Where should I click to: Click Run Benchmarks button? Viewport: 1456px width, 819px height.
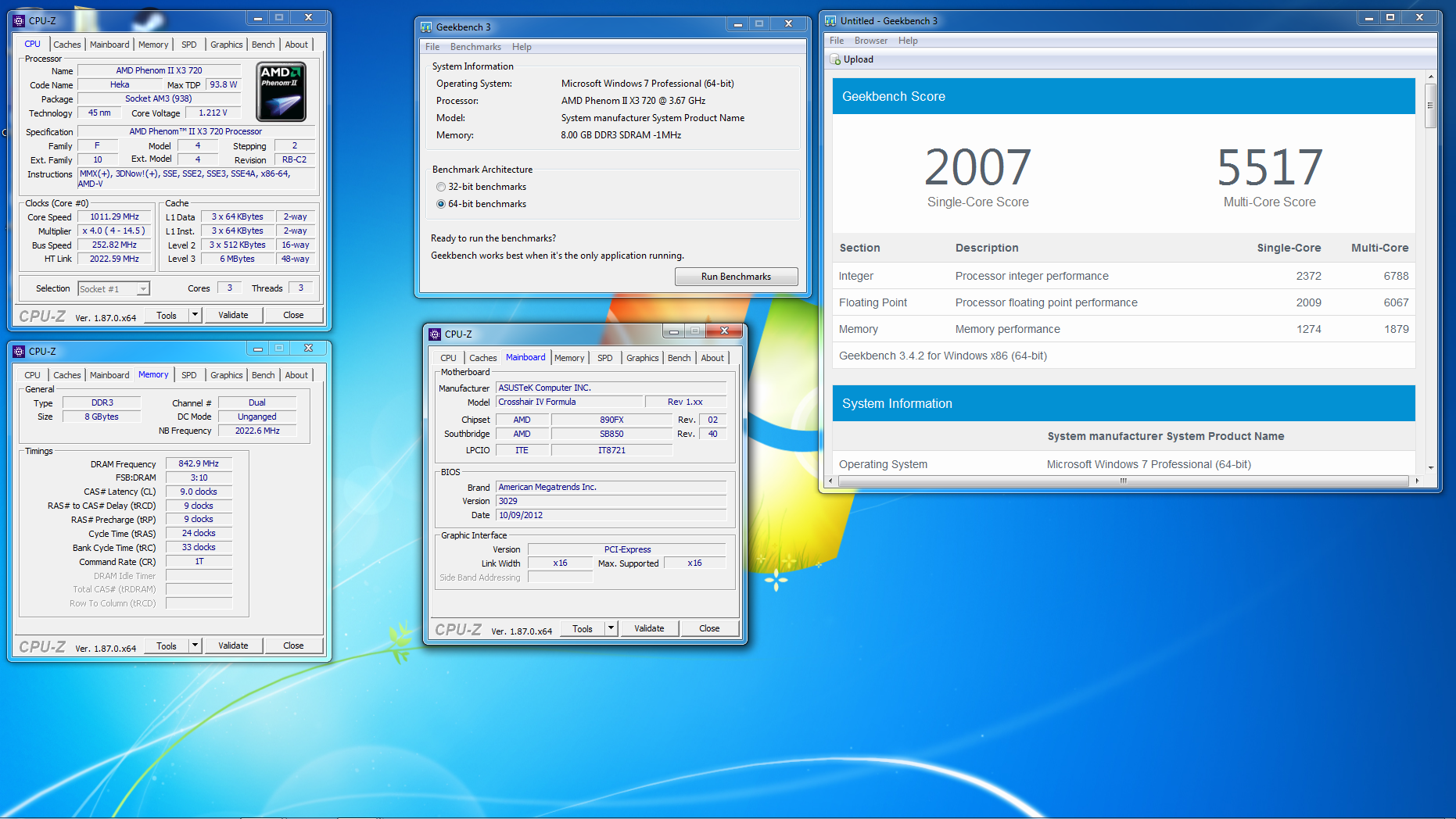point(736,277)
